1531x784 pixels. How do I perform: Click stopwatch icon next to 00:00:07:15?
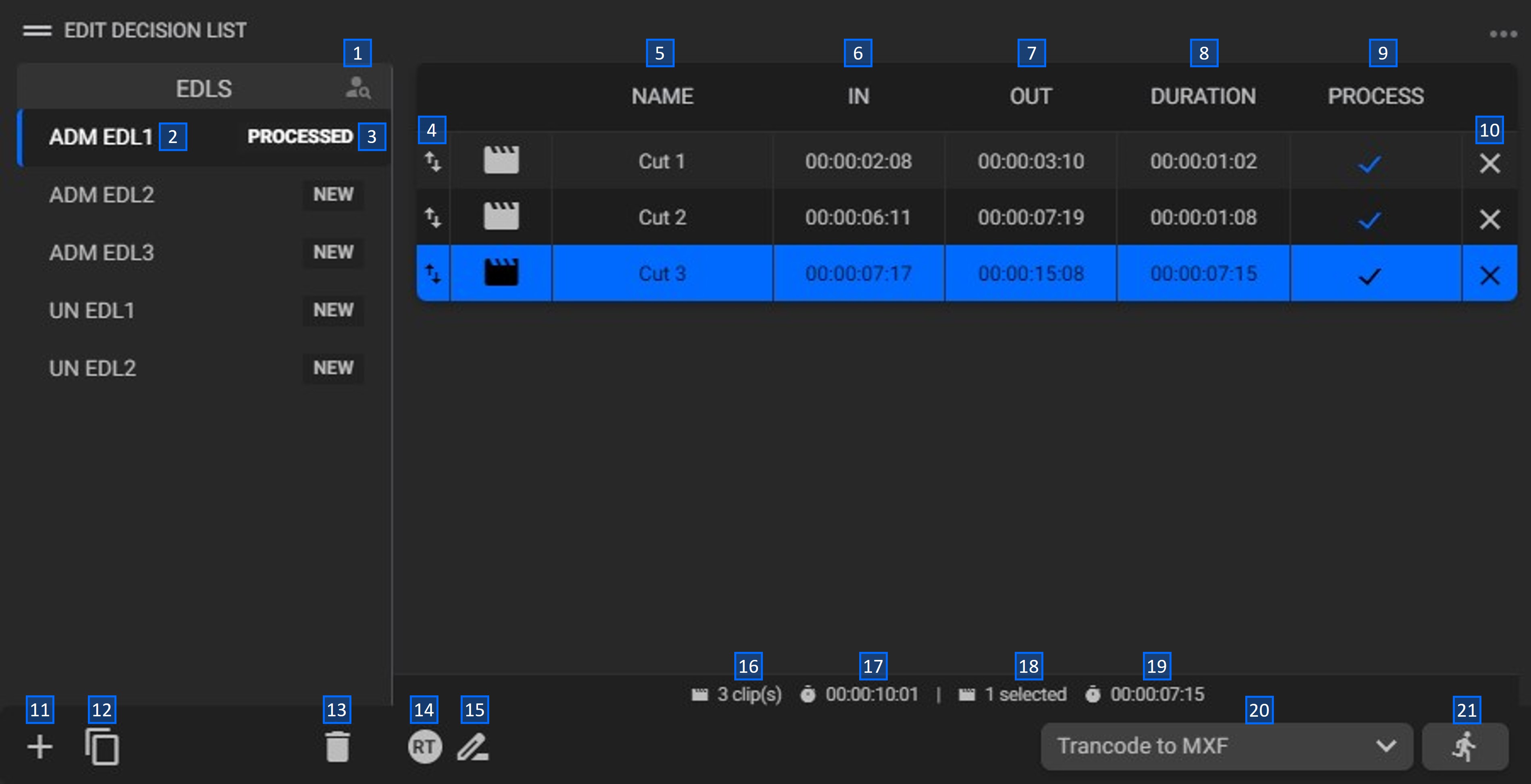click(1093, 694)
